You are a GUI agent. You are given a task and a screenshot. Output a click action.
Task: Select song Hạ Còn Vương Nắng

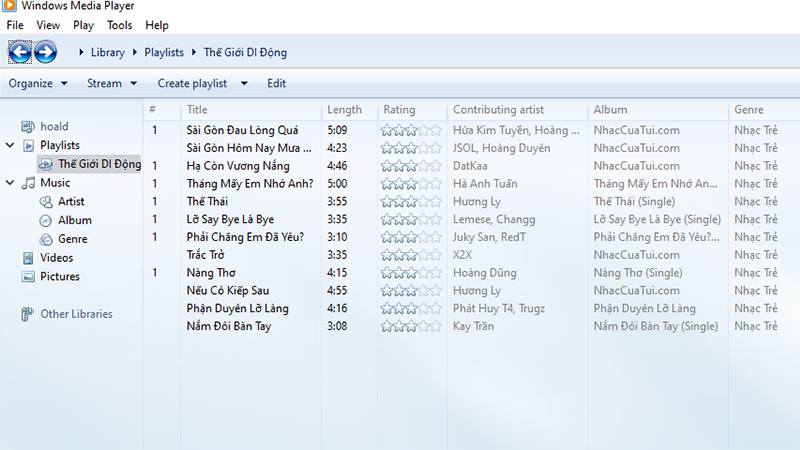tap(238, 166)
